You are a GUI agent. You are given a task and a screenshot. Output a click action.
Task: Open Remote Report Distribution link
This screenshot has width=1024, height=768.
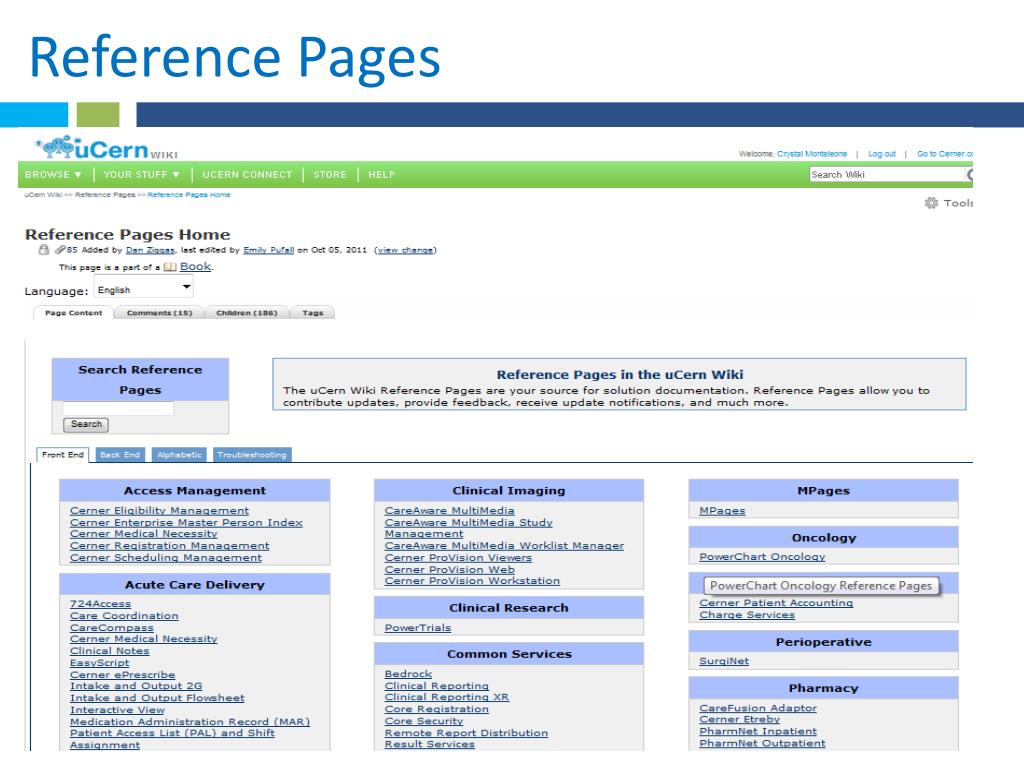(x=466, y=733)
